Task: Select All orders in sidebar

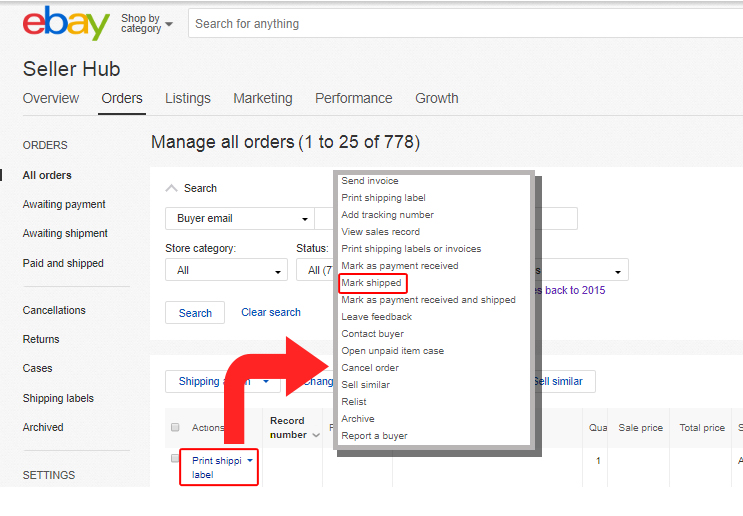Action: pos(47,175)
